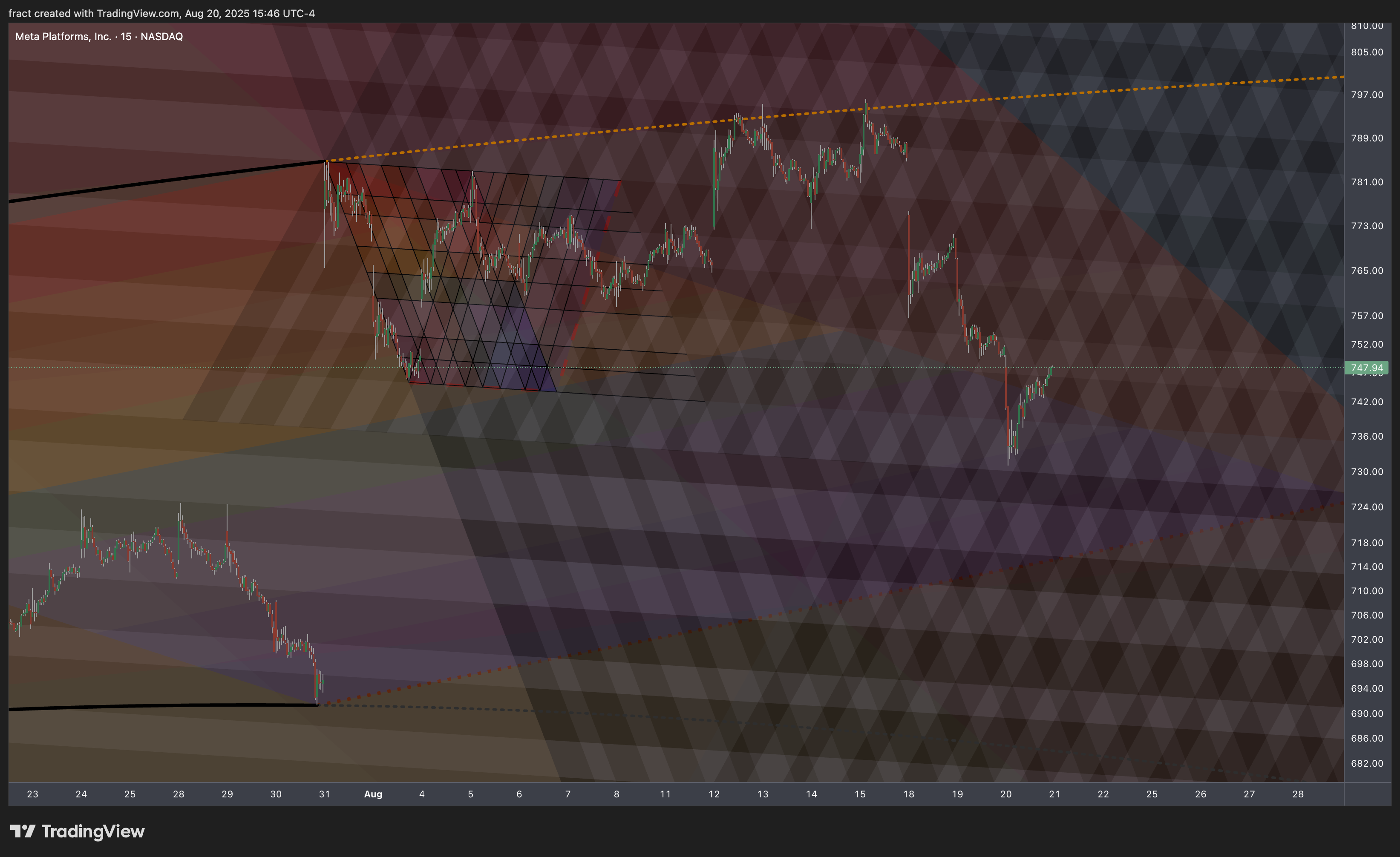Click date 22 on the time axis
This screenshot has height=857, width=1400.
pyautogui.click(x=1103, y=794)
